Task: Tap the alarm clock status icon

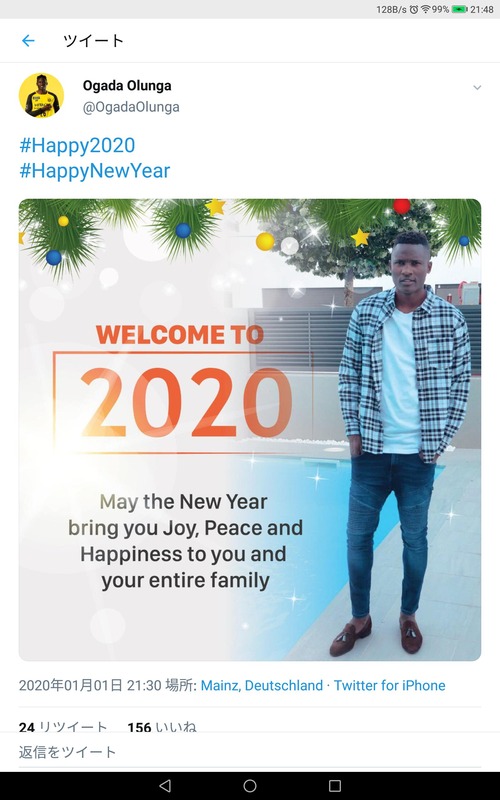Action: (414, 9)
